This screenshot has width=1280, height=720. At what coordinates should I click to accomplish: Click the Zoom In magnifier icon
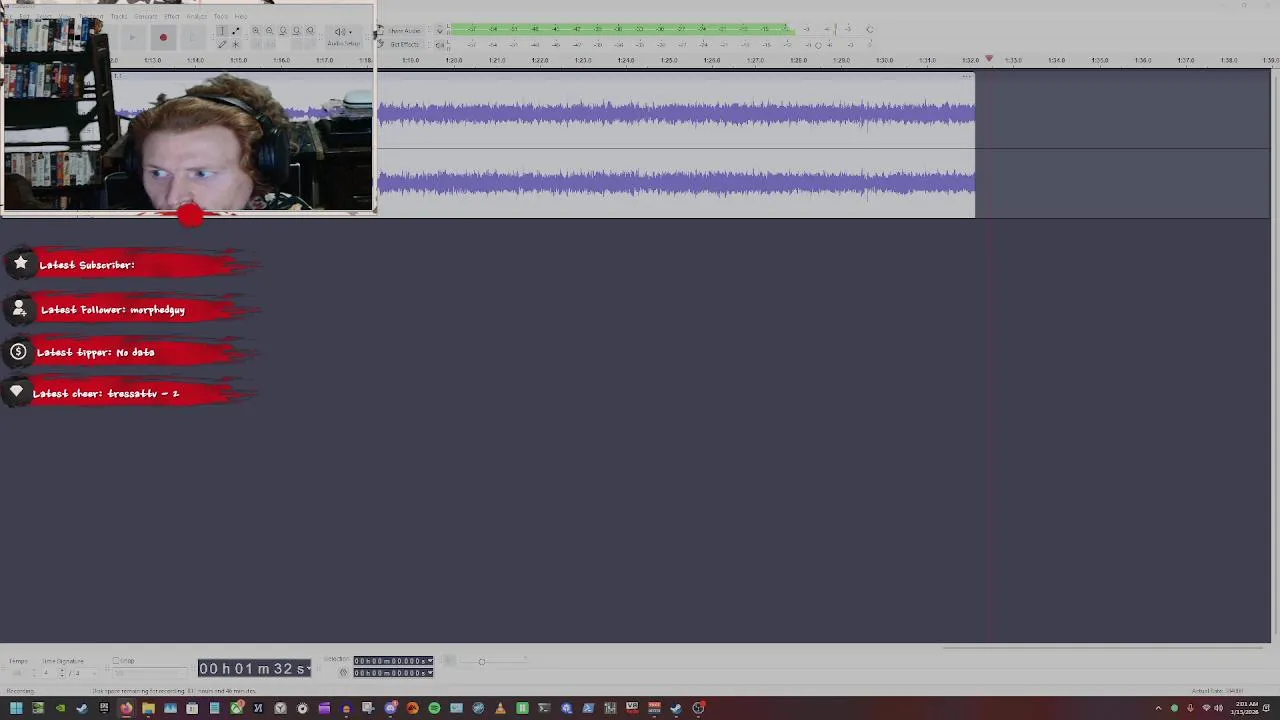click(256, 31)
